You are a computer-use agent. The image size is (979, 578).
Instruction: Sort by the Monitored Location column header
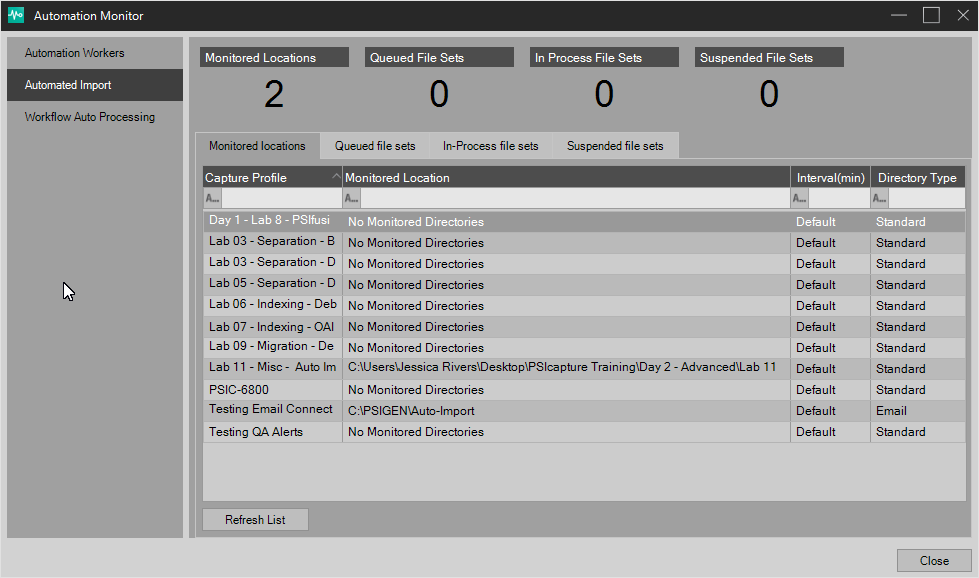pyautogui.click(x=566, y=177)
